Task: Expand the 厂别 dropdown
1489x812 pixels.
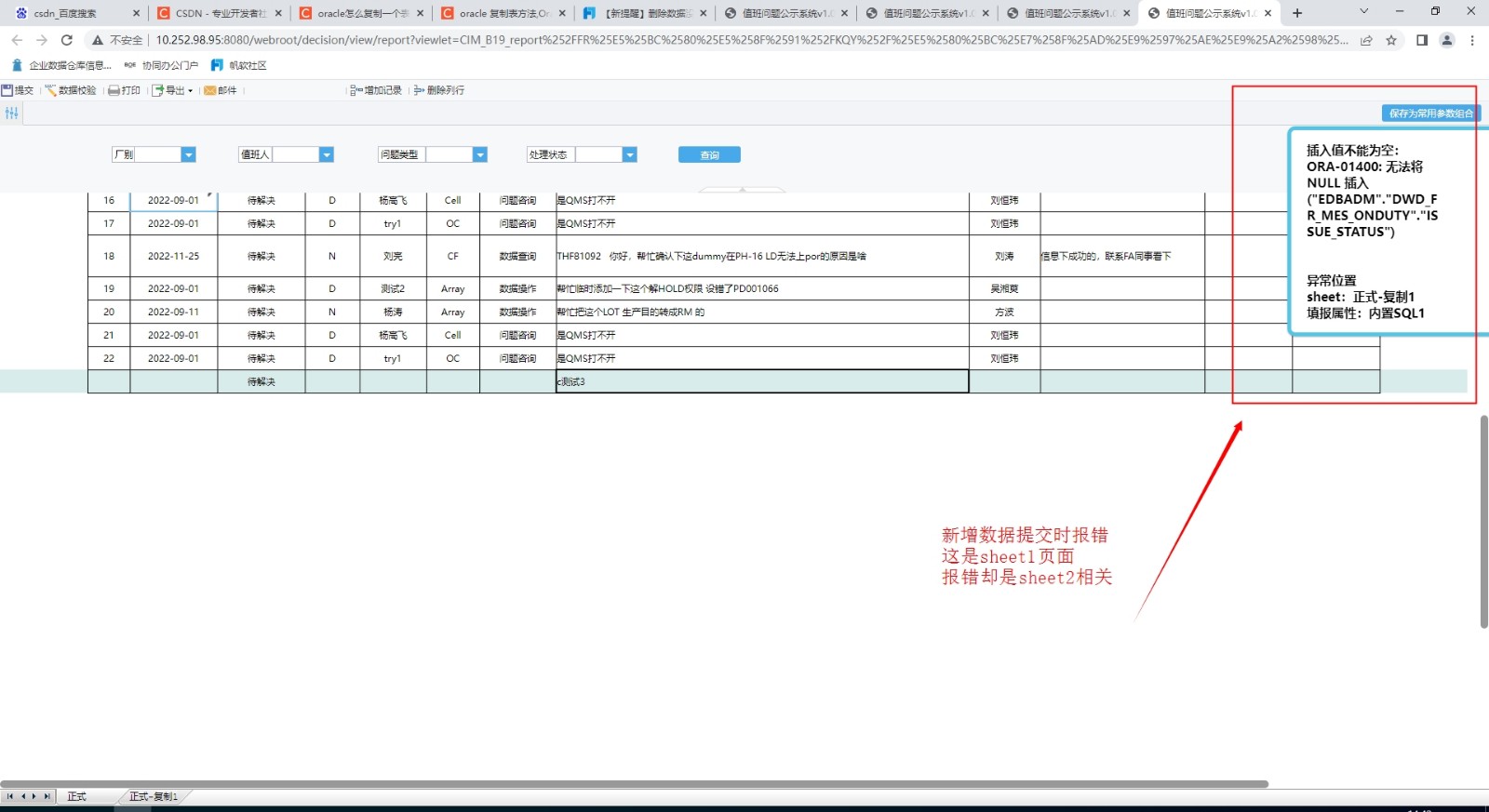Action: 188,155
